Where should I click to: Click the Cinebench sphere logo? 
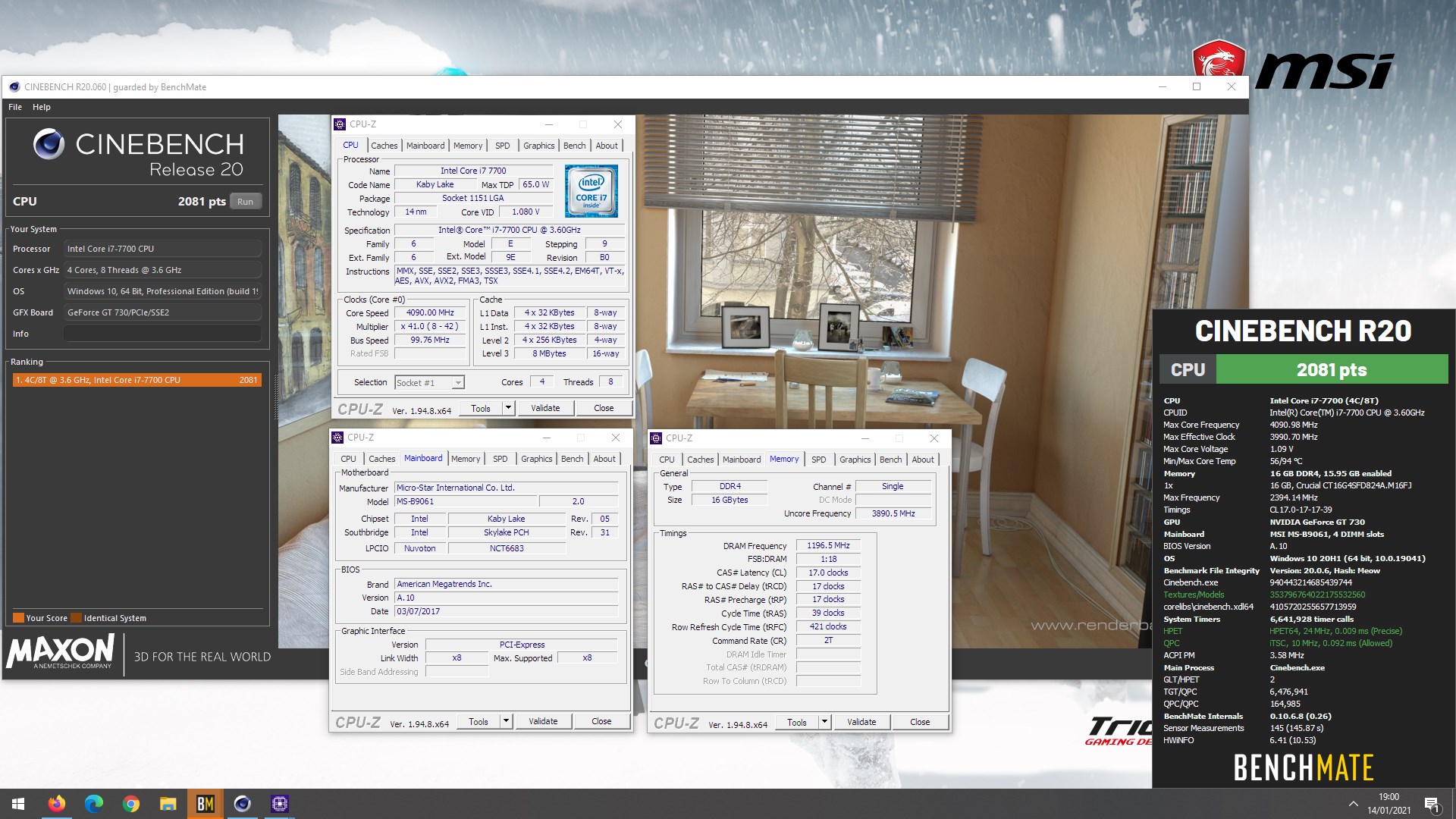[49, 144]
